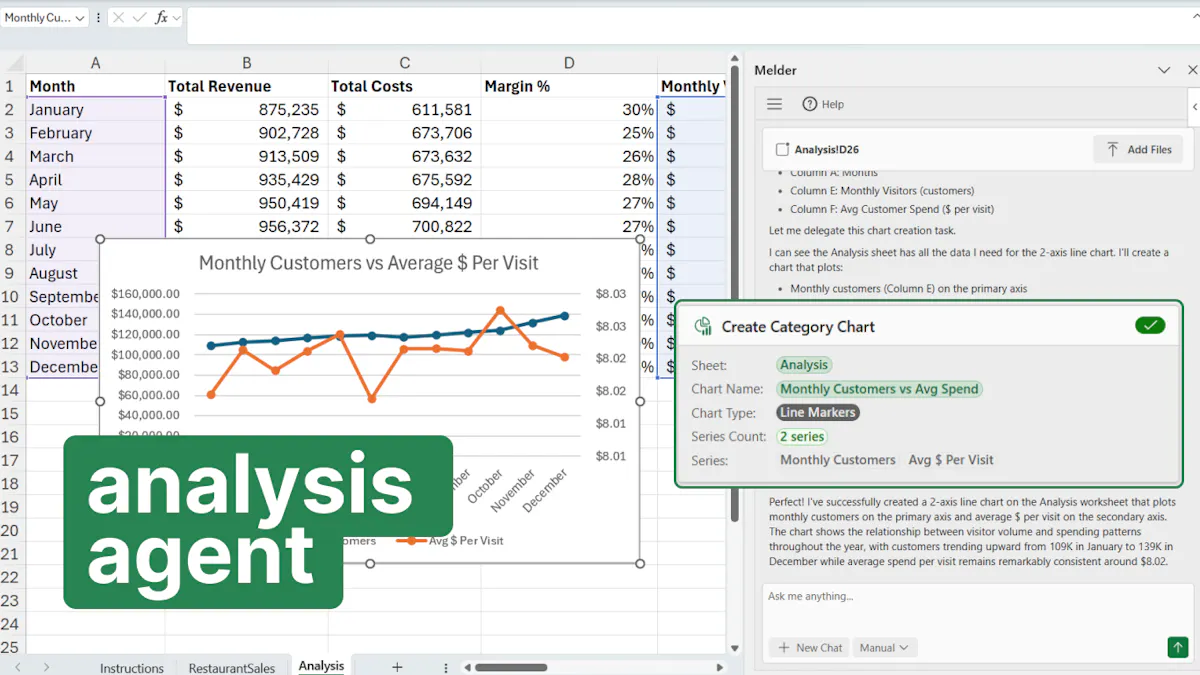The image size is (1200, 675).
Task: Click the Create Category Chart icon
Action: click(x=703, y=326)
